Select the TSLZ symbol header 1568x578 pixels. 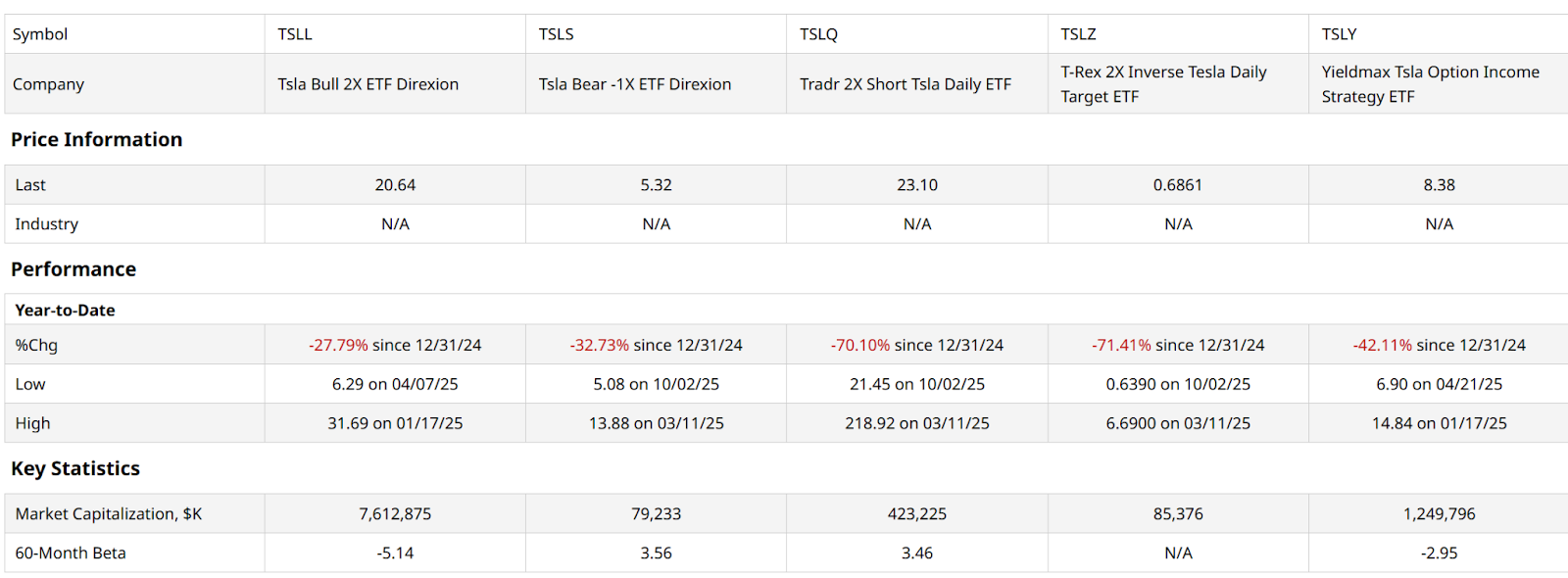pyautogui.click(x=1078, y=34)
